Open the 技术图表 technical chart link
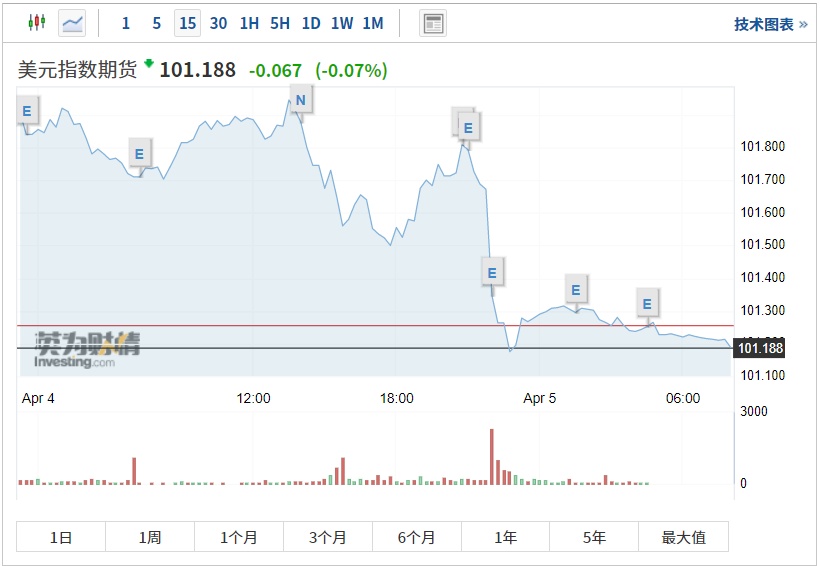Viewport: 820px width, 566px height. coord(770,24)
